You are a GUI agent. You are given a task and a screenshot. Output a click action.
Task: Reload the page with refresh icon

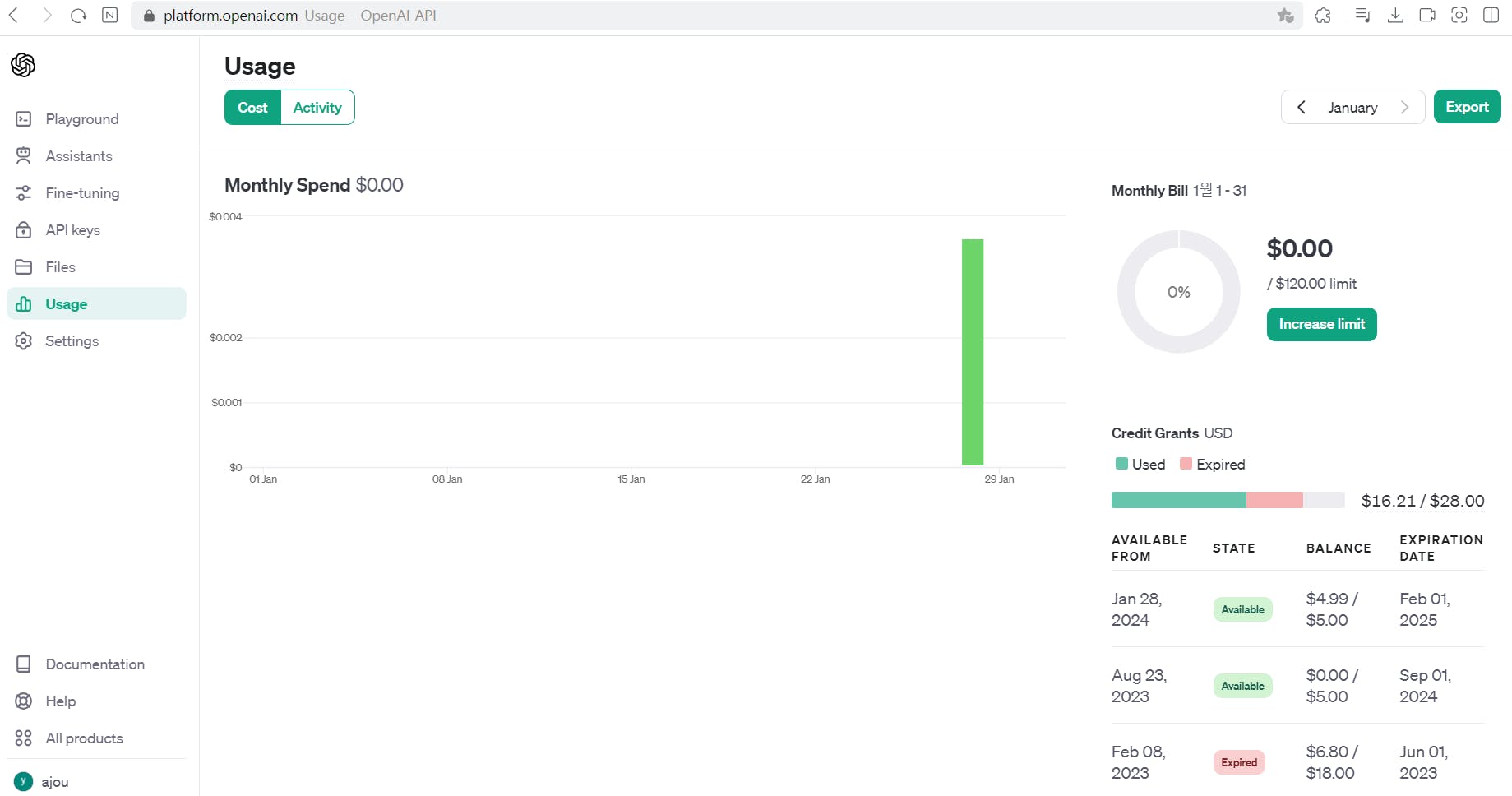79,15
